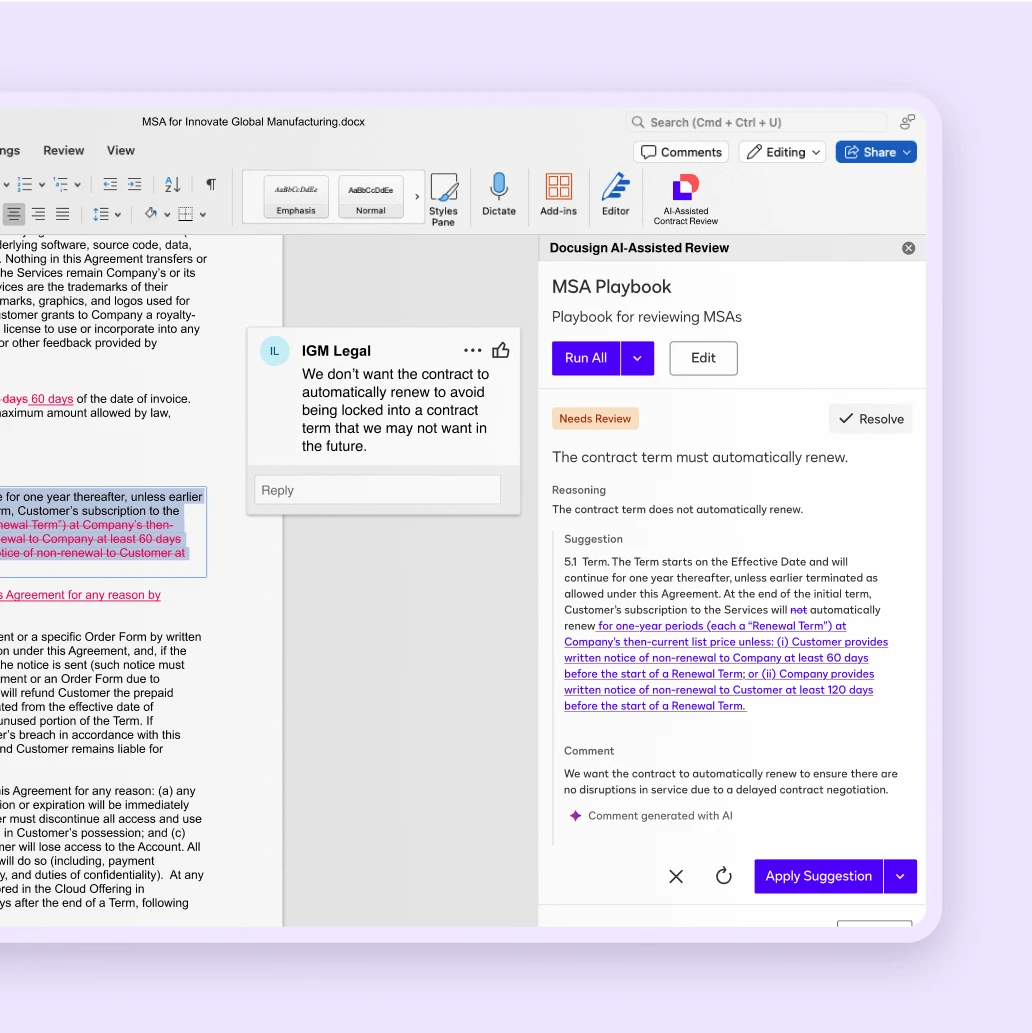Click Apply Suggestion
Screen dimensions: 1032x1033
pyautogui.click(x=818, y=877)
